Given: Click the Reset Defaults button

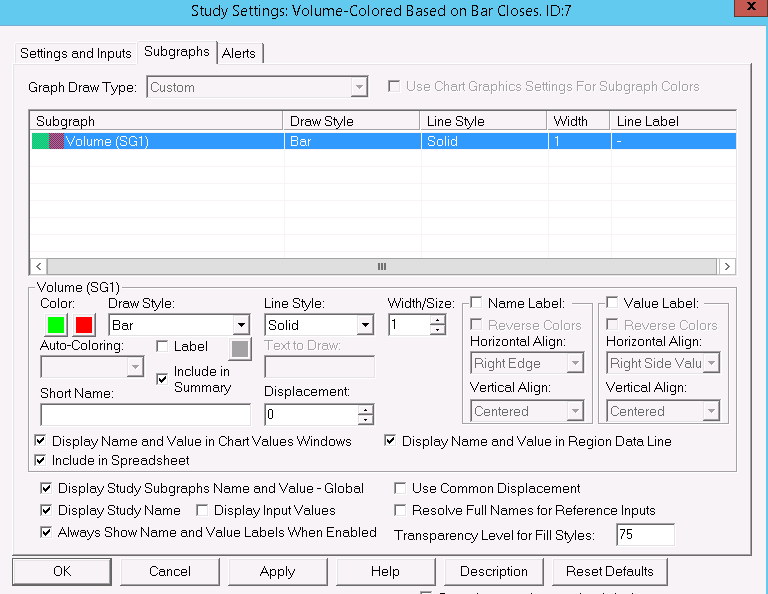Looking at the screenshot, I should point(609,571).
